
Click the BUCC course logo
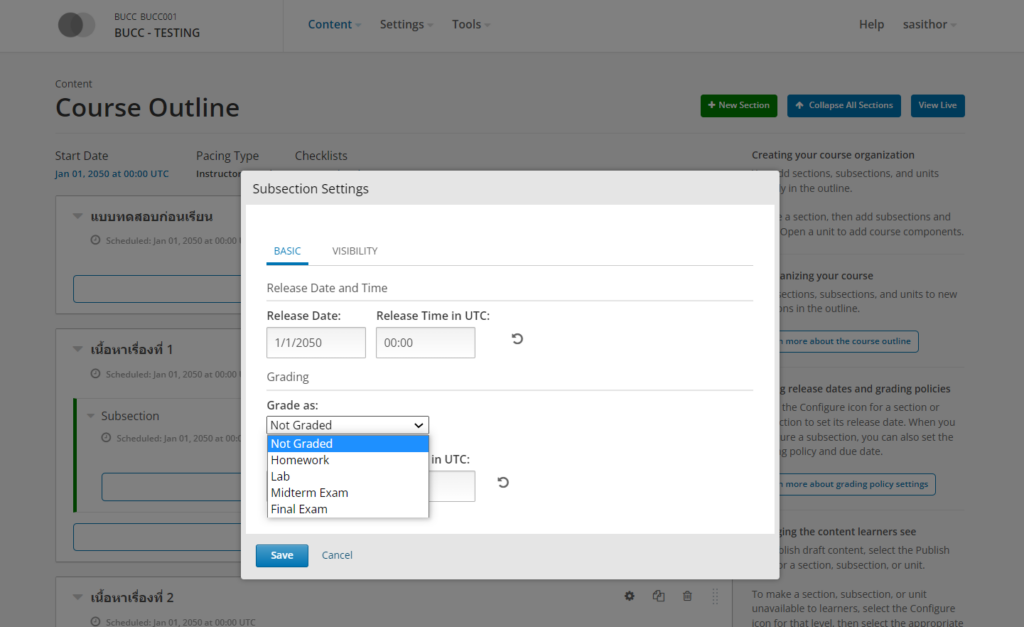tap(76, 25)
